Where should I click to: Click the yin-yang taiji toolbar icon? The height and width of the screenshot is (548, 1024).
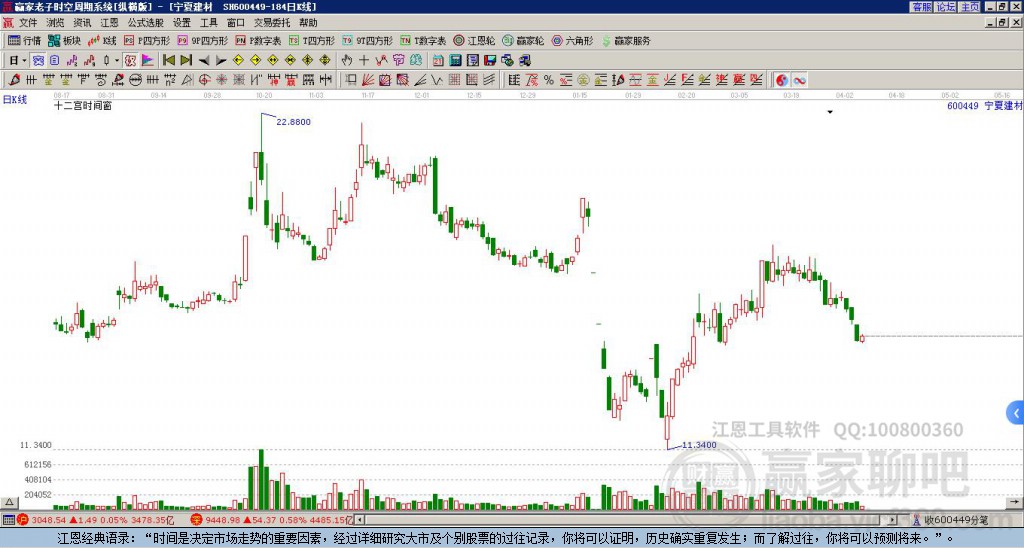782,79
